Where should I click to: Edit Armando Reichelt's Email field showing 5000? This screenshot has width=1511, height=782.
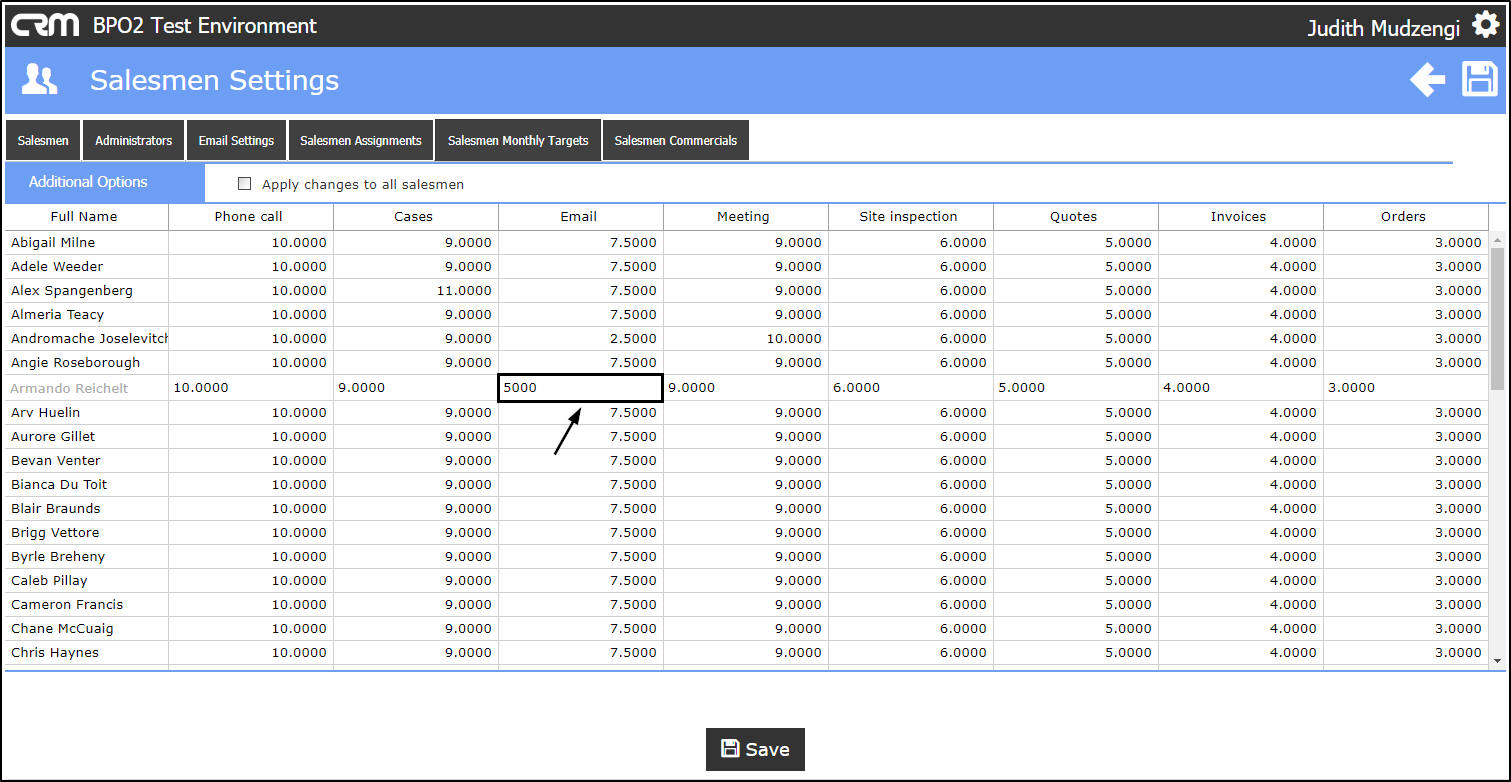click(x=580, y=388)
